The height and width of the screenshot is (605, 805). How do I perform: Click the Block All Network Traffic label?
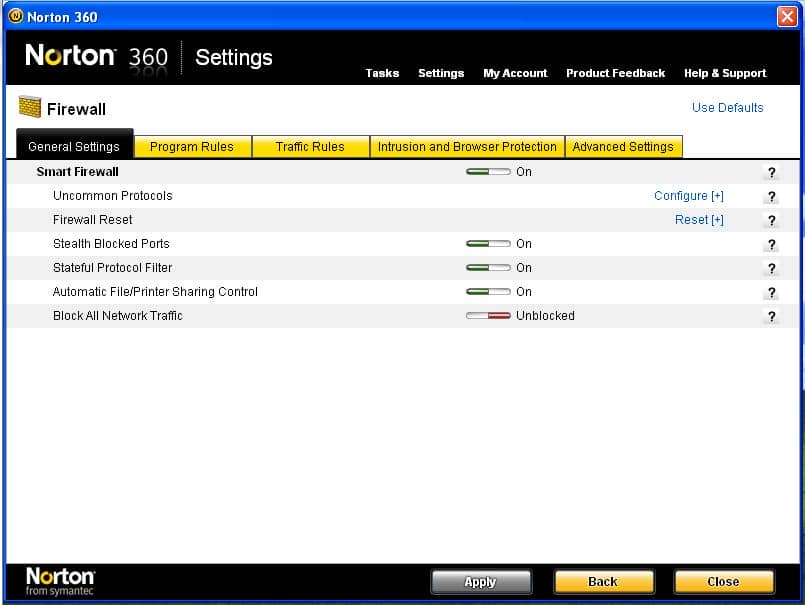tap(118, 315)
